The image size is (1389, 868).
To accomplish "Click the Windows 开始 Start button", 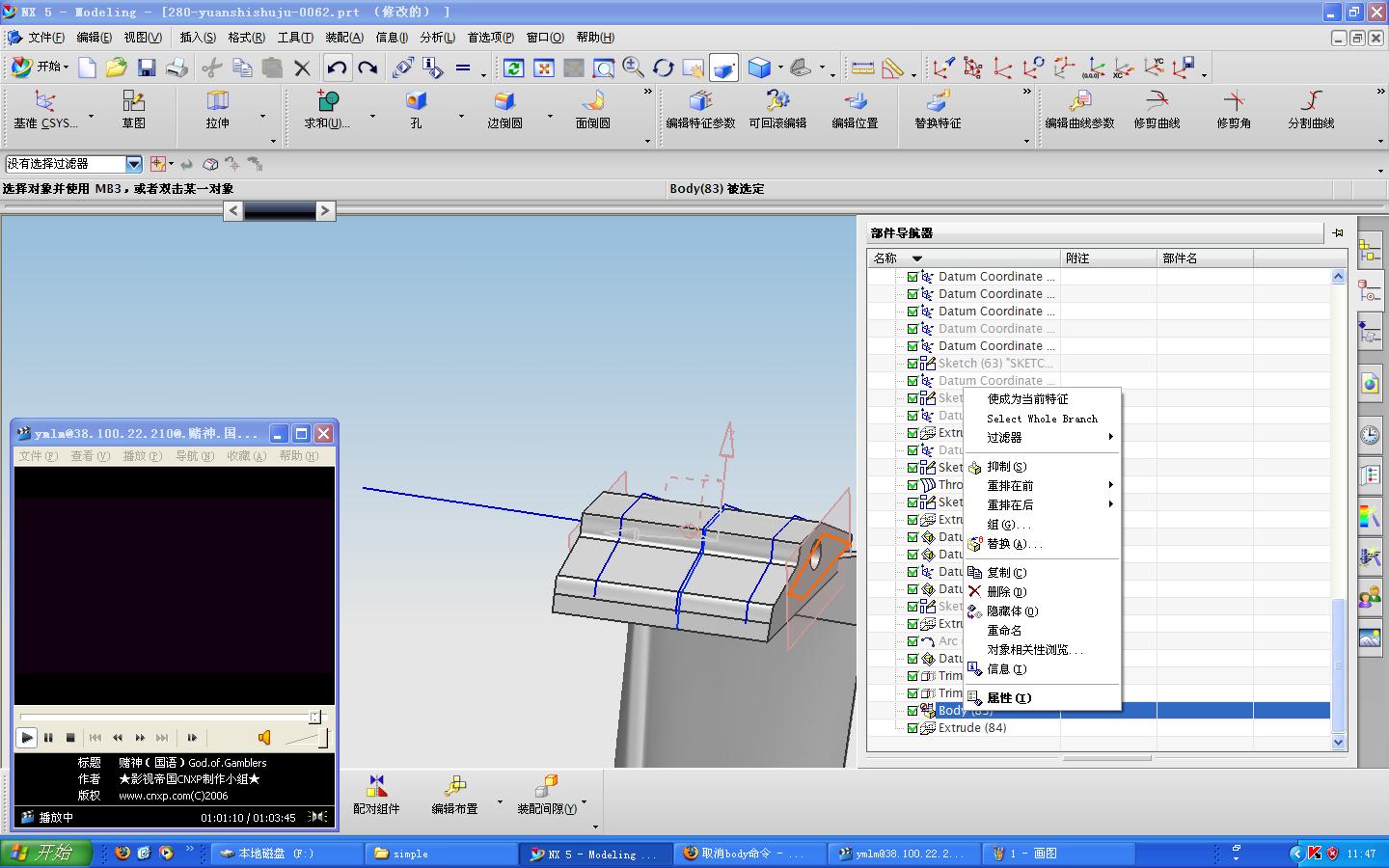I will click(x=44, y=853).
